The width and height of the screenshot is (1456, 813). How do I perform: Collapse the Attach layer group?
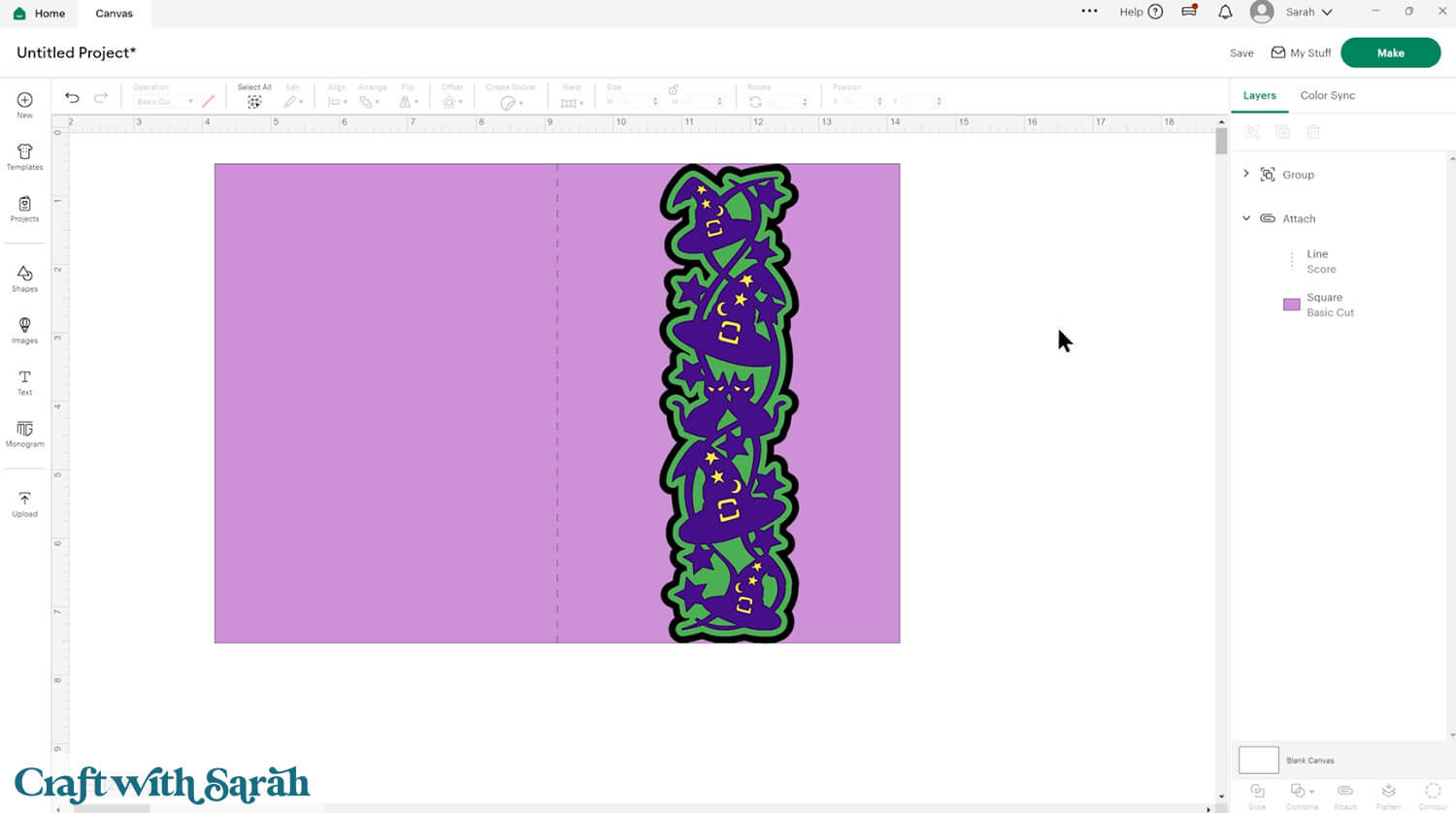point(1246,218)
